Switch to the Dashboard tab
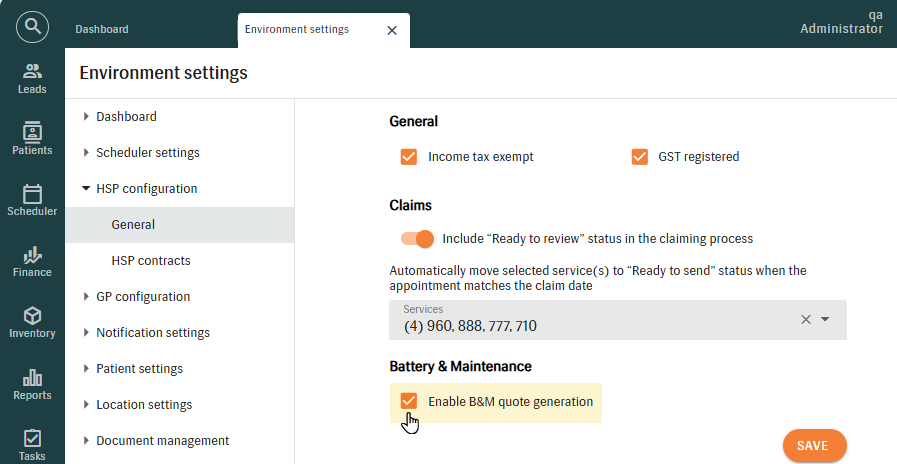Image resolution: width=897 pixels, height=464 pixels. coord(102,30)
